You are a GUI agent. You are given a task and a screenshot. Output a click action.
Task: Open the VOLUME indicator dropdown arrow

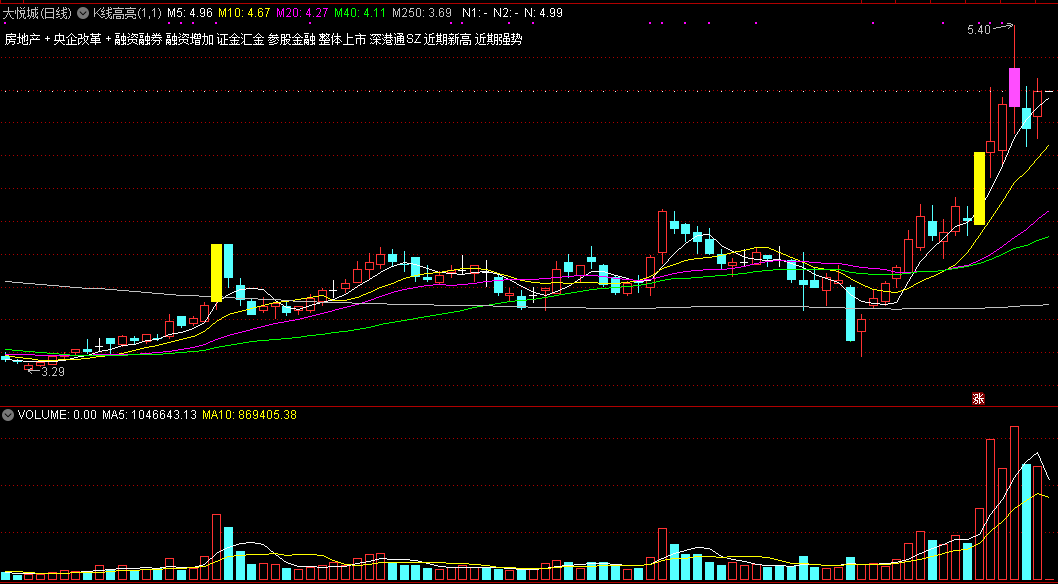click(x=9, y=415)
